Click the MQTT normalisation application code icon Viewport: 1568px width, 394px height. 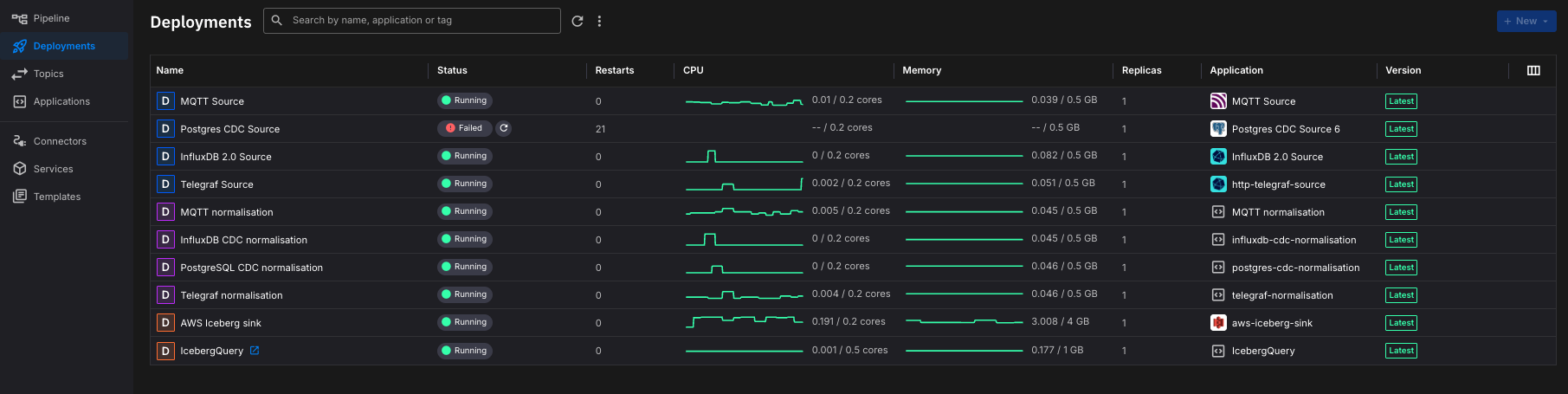click(x=1218, y=212)
